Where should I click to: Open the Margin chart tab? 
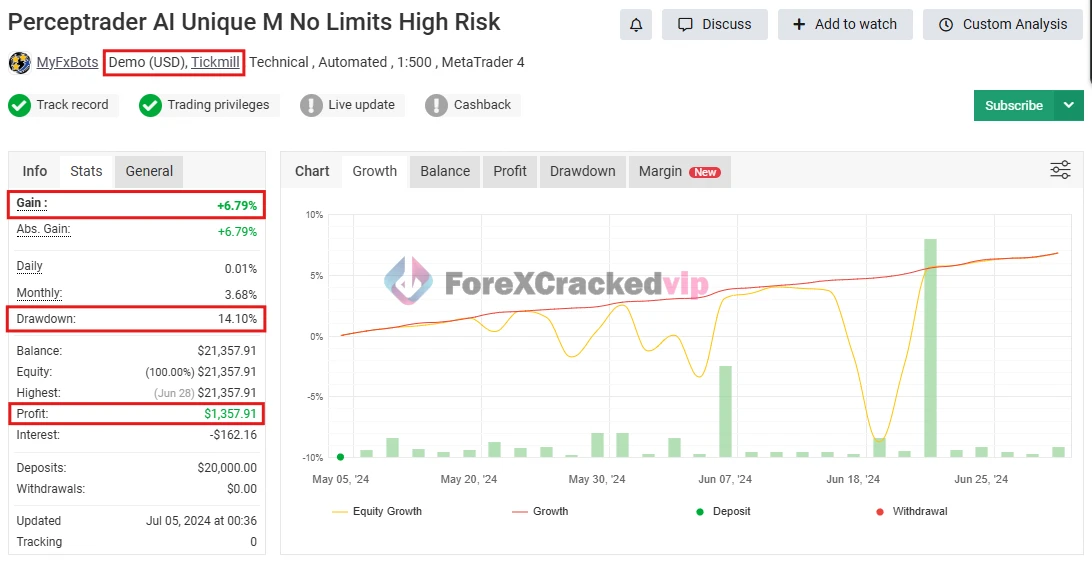pos(680,171)
